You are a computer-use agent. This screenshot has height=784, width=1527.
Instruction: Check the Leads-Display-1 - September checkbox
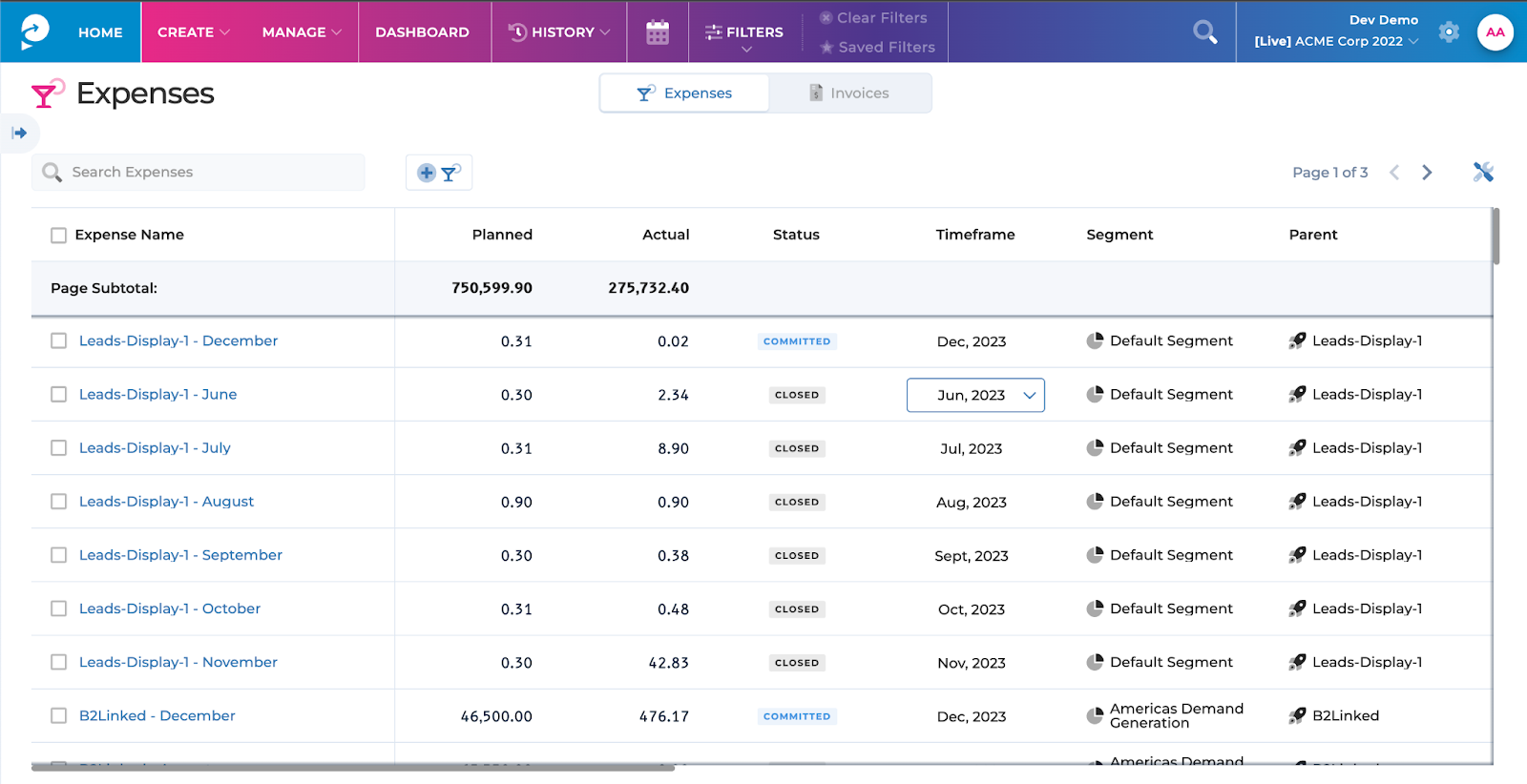59,555
